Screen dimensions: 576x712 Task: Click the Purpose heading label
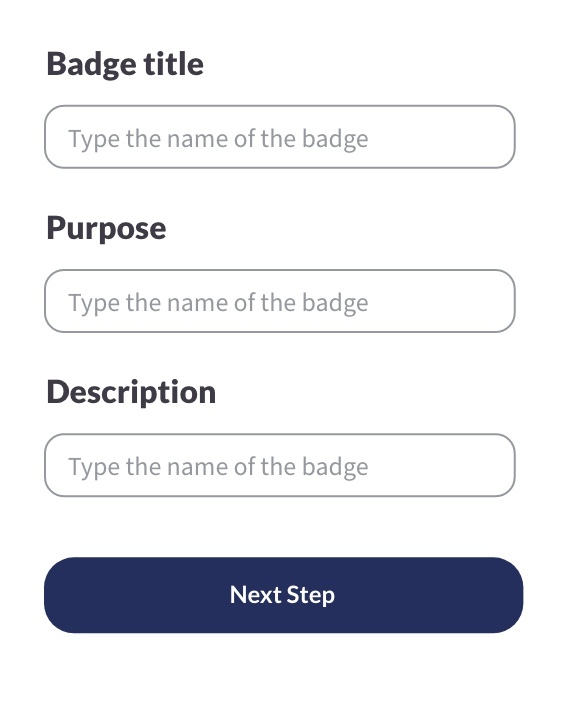coord(106,229)
